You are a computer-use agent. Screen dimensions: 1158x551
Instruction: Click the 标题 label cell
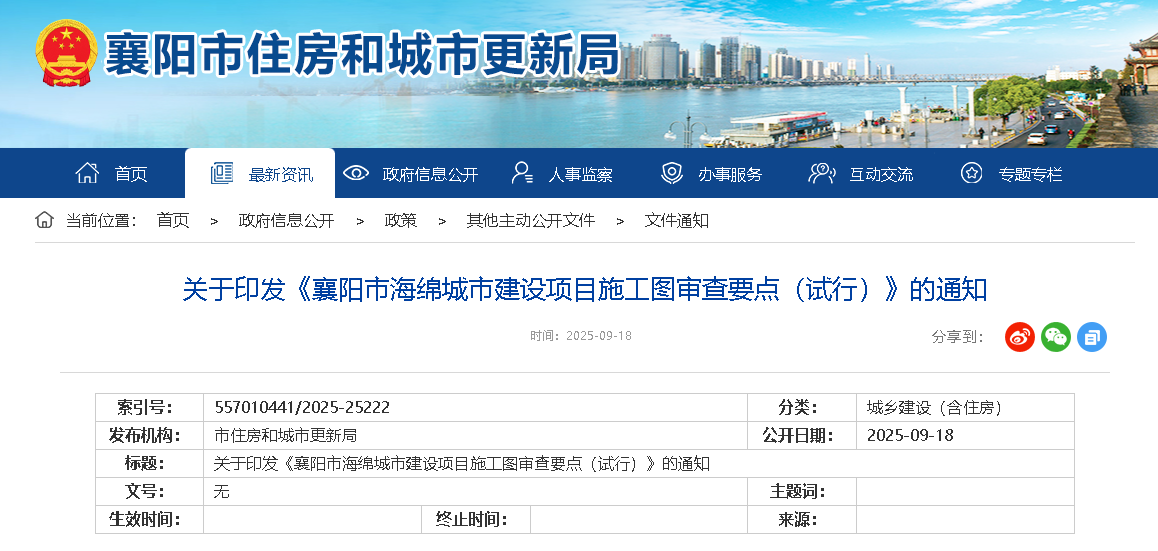(150, 464)
